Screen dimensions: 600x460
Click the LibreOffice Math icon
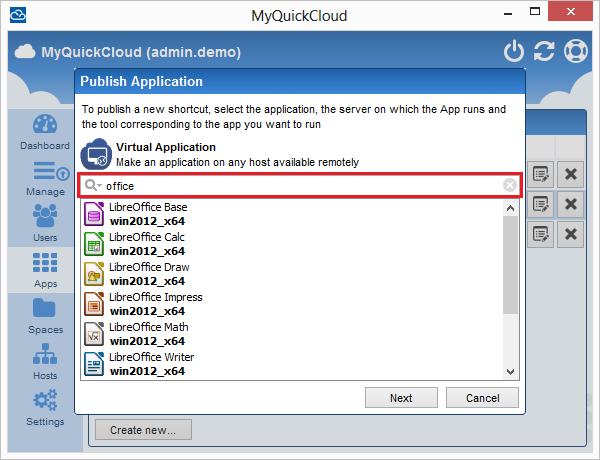click(94, 334)
